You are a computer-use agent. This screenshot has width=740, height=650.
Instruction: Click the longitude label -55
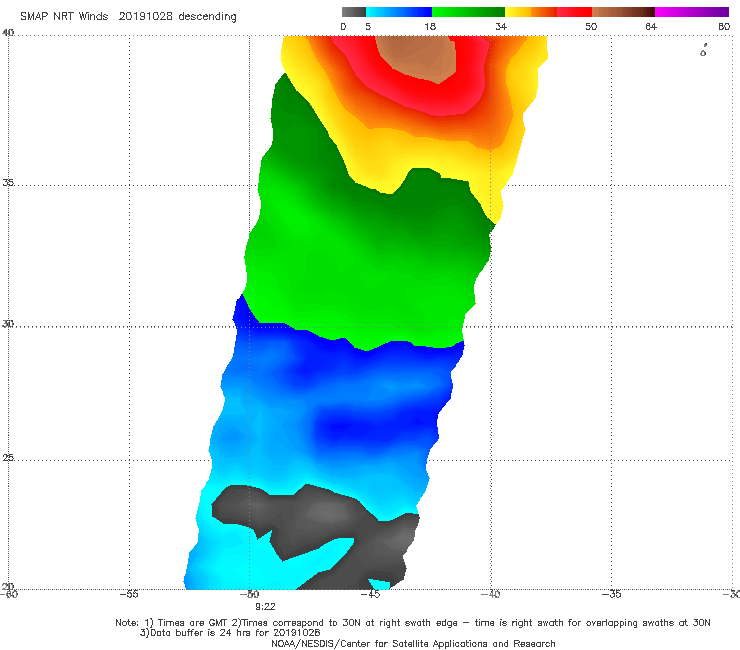tap(129, 594)
